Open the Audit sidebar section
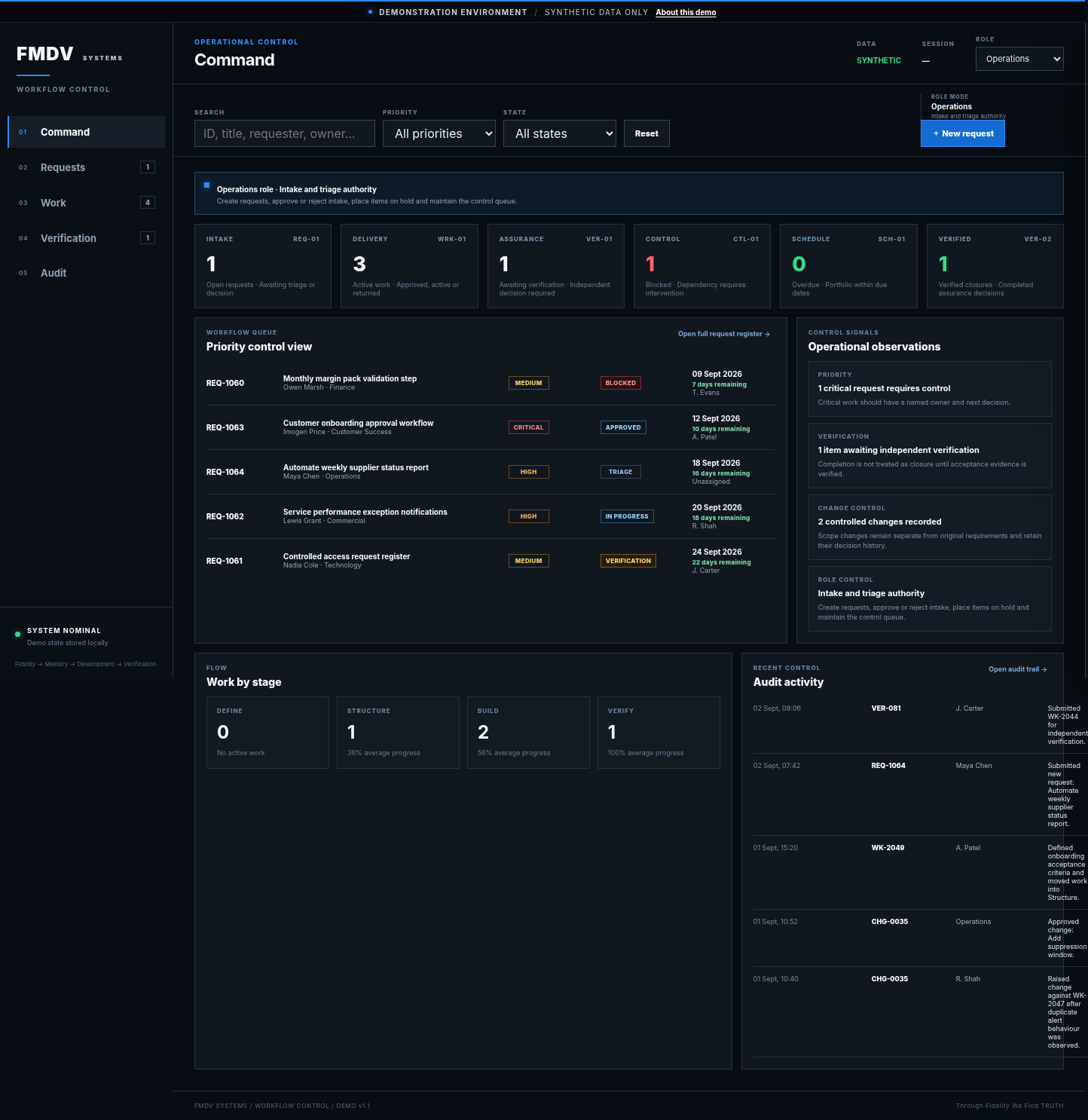 [x=87, y=273]
